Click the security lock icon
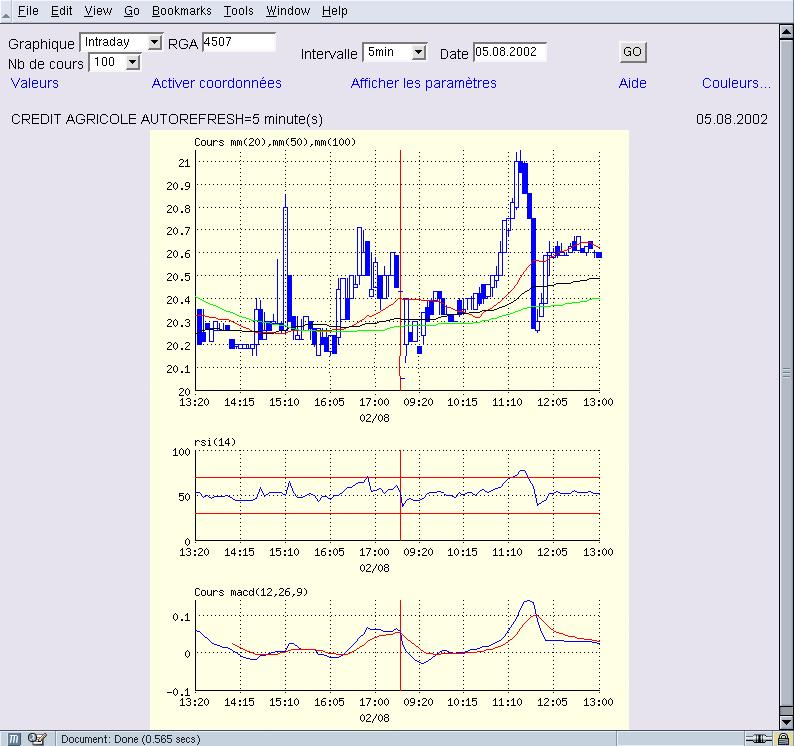 pos(783,739)
